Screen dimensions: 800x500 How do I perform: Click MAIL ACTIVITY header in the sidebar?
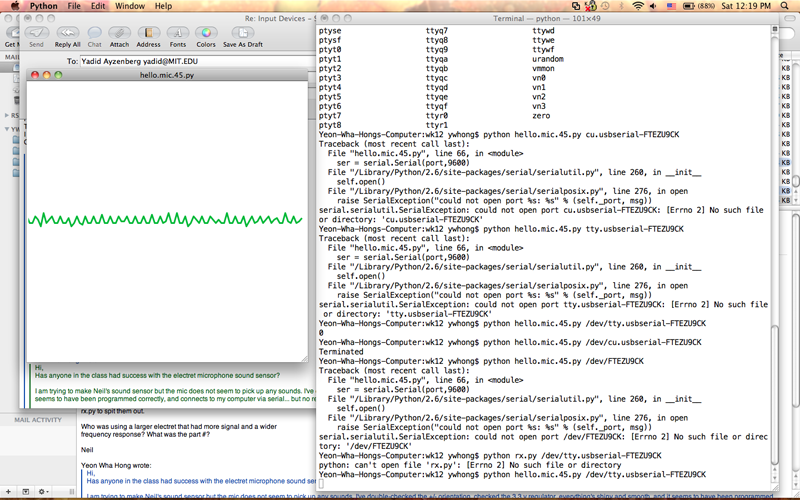coord(38,420)
